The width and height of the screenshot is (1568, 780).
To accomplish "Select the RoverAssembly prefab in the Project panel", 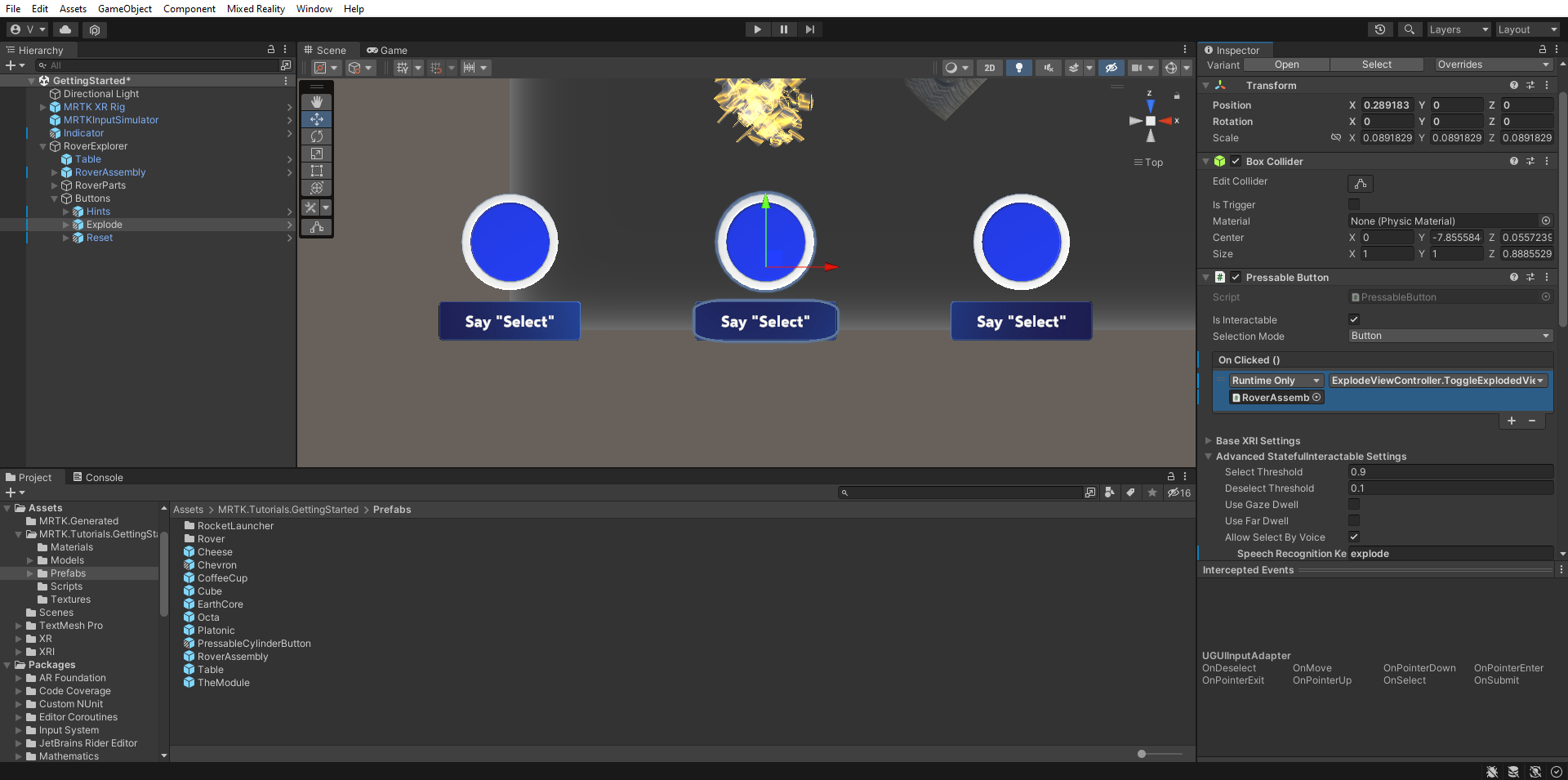I will coord(231,656).
